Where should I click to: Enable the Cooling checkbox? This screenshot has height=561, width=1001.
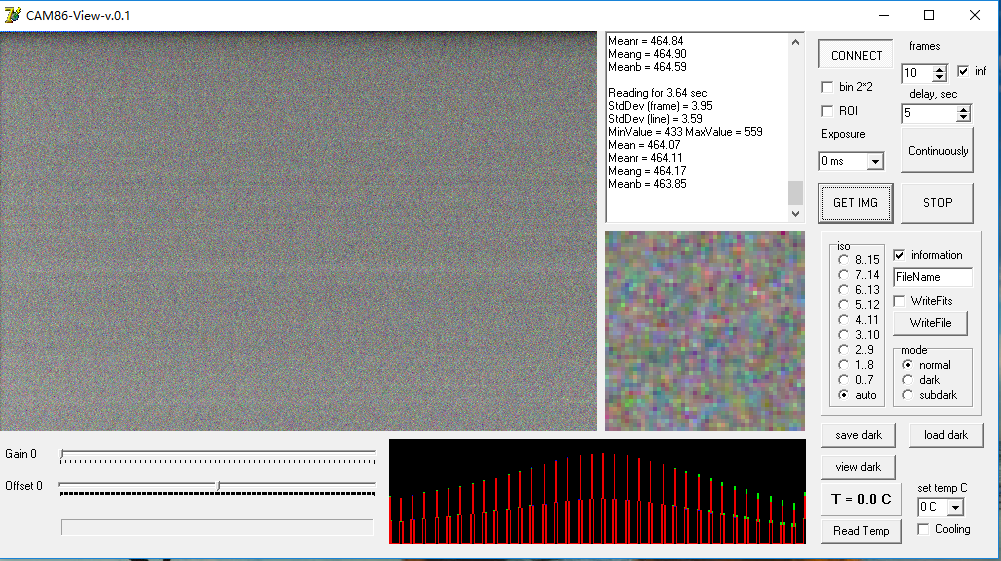(923, 529)
